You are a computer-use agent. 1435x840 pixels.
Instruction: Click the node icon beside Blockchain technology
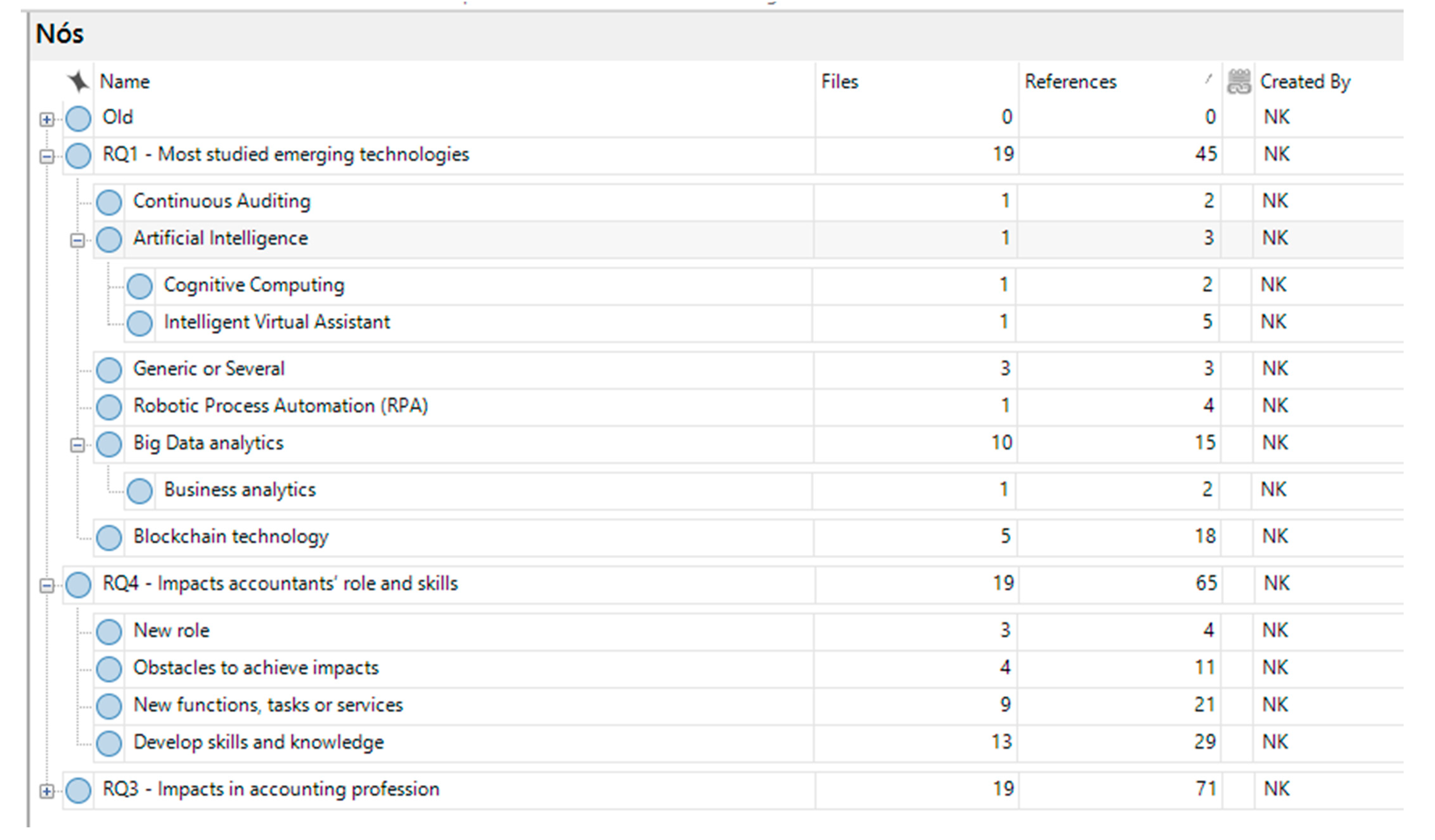pos(109,538)
